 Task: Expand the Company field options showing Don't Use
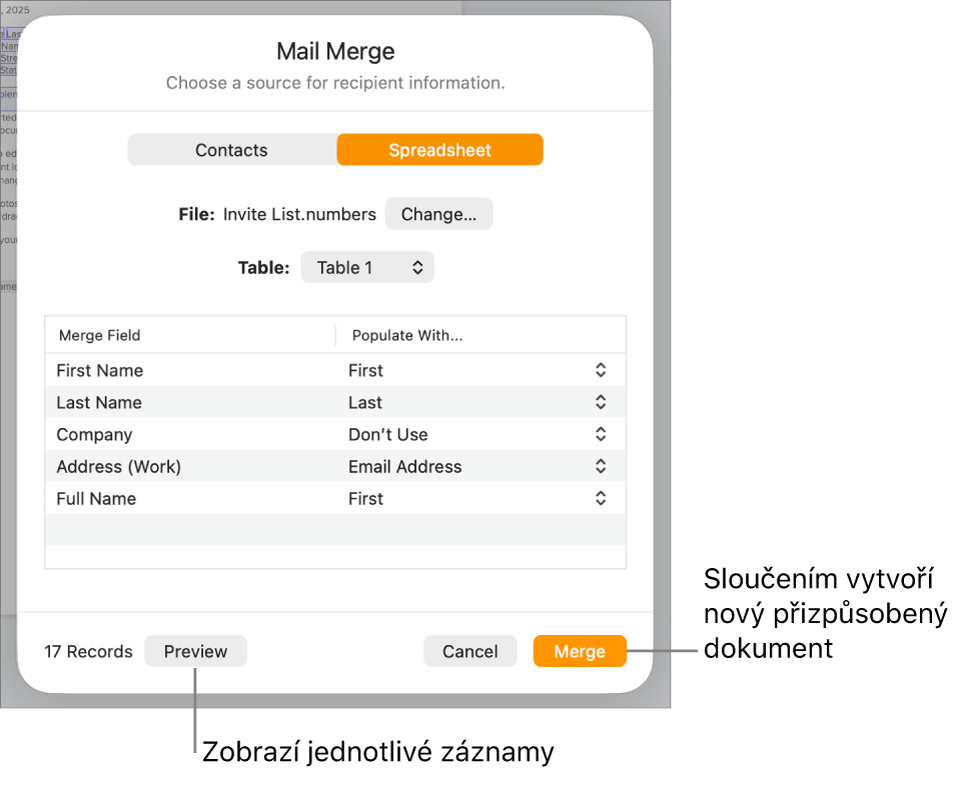pos(600,434)
